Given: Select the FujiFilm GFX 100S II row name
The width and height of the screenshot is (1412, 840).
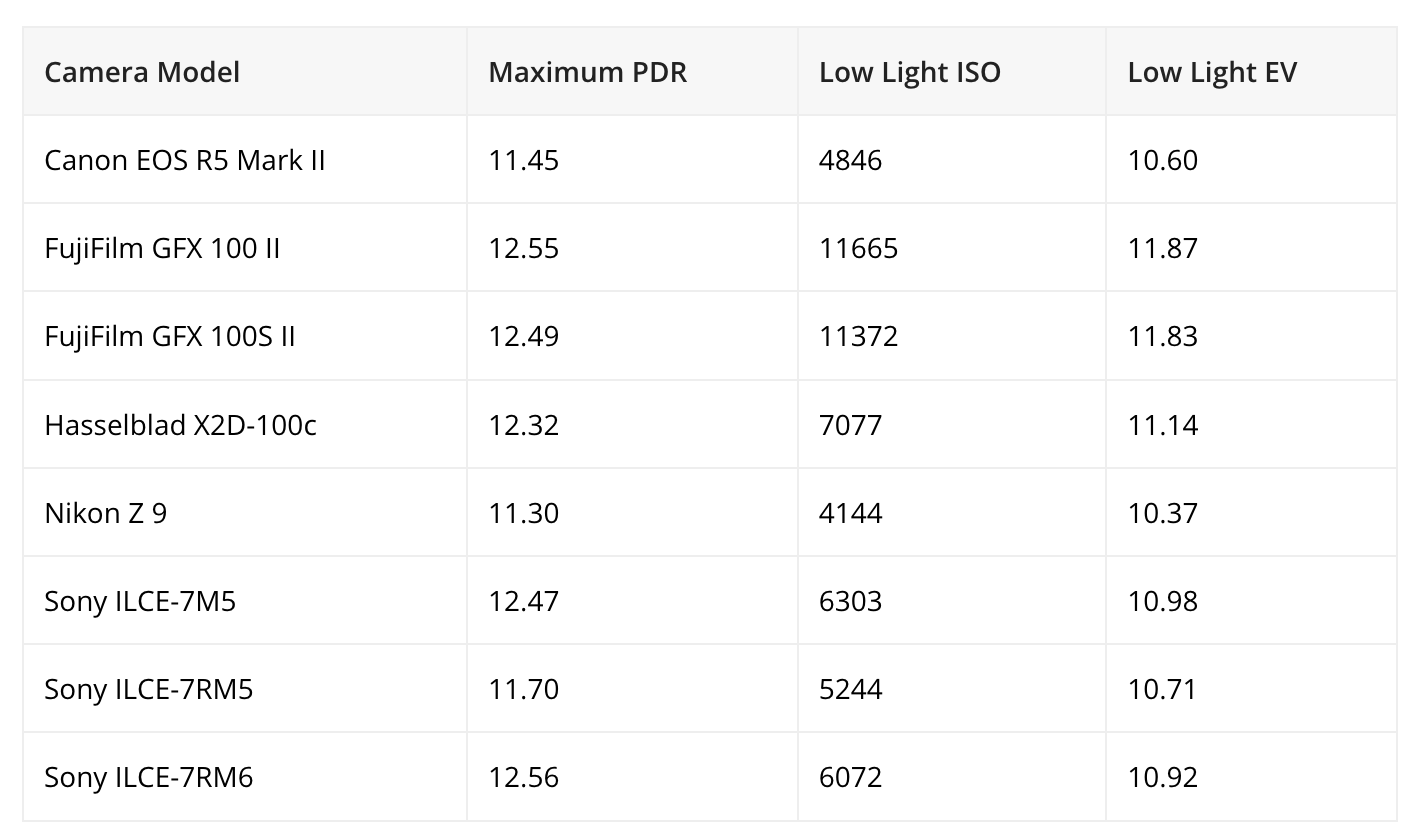Looking at the screenshot, I should point(244,336).
